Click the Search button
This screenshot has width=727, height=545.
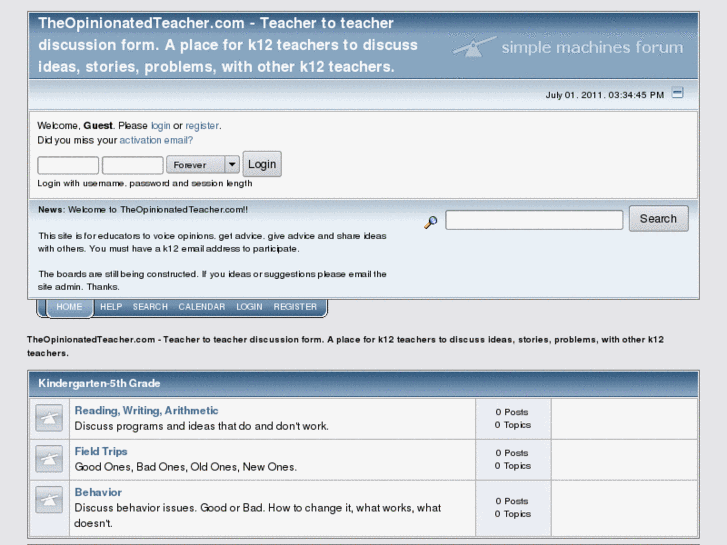pos(658,218)
